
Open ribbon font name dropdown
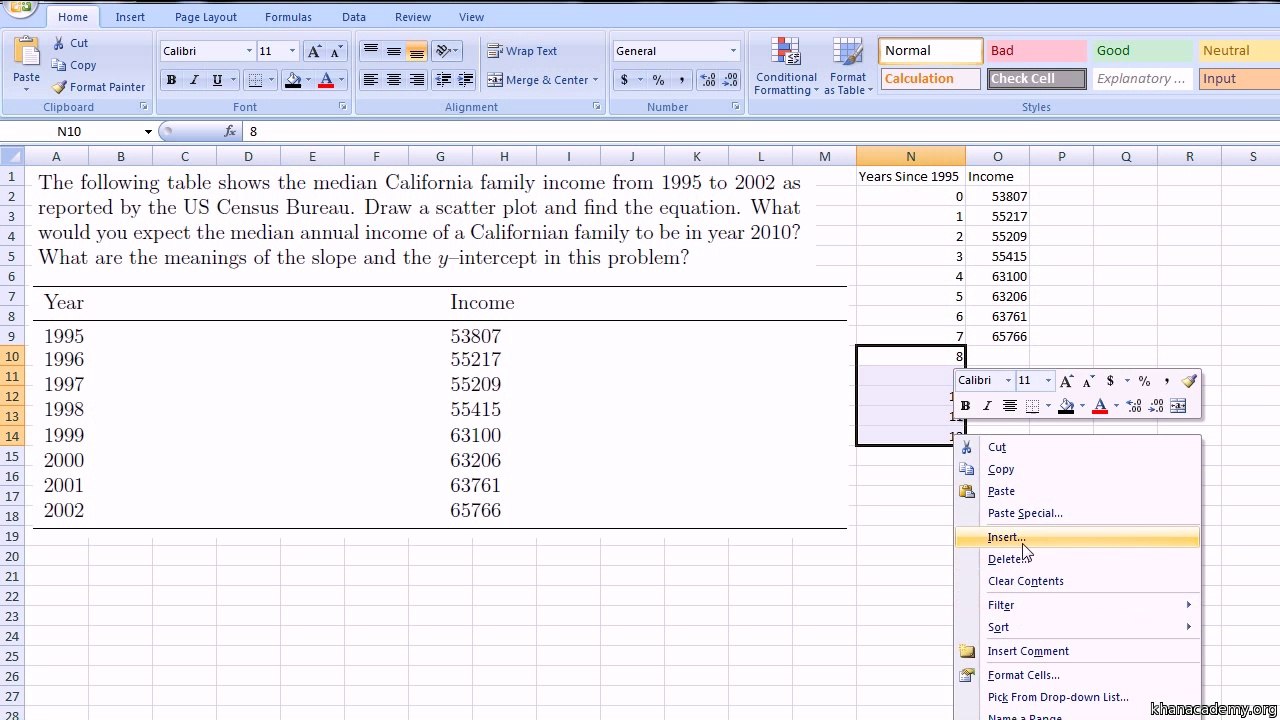tap(249, 51)
